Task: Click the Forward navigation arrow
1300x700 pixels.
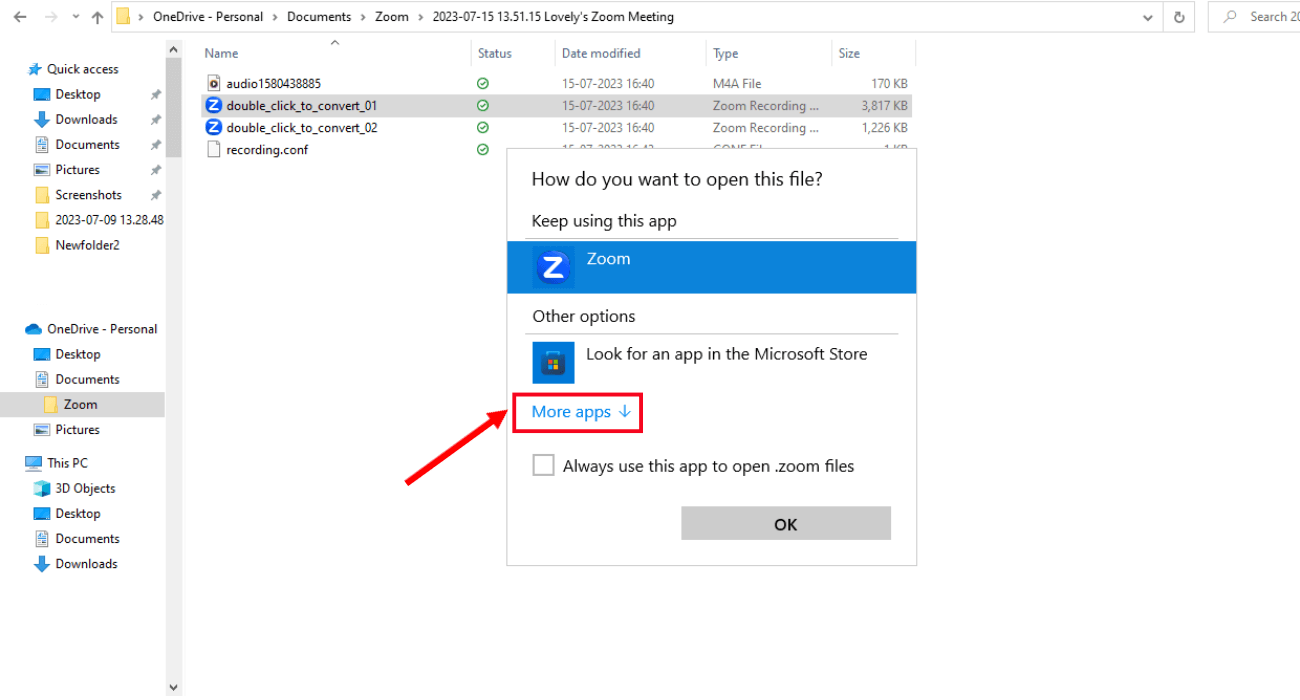Action: pos(53,17)
